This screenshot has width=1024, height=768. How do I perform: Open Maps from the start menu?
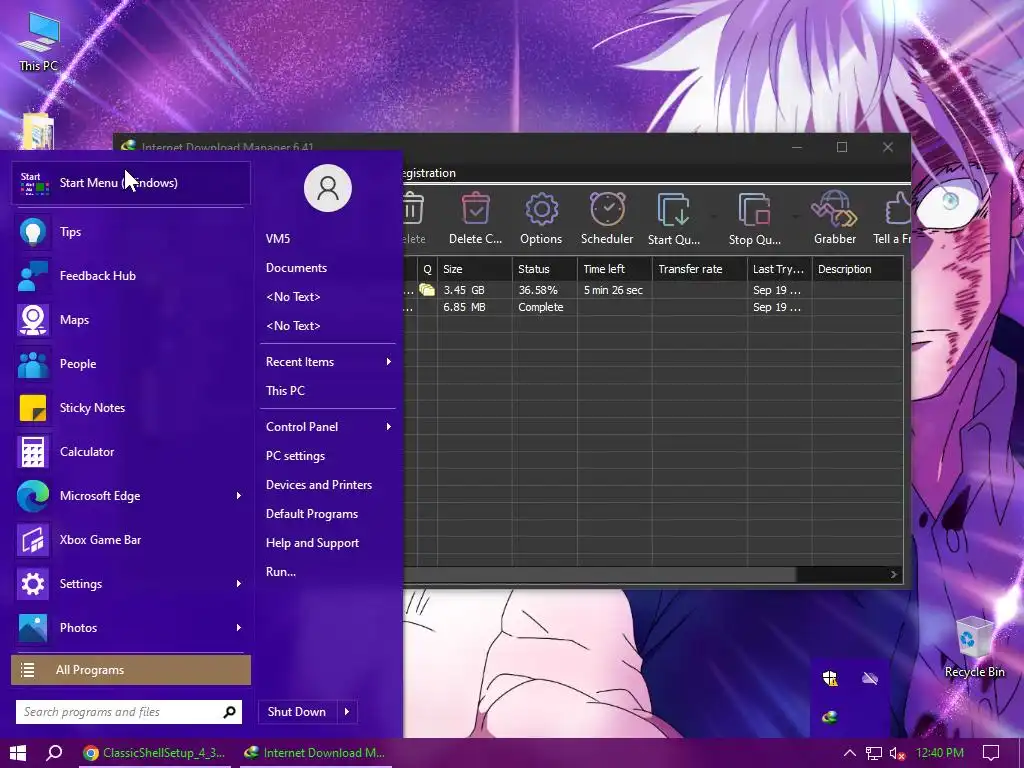[x=131, y=320]
